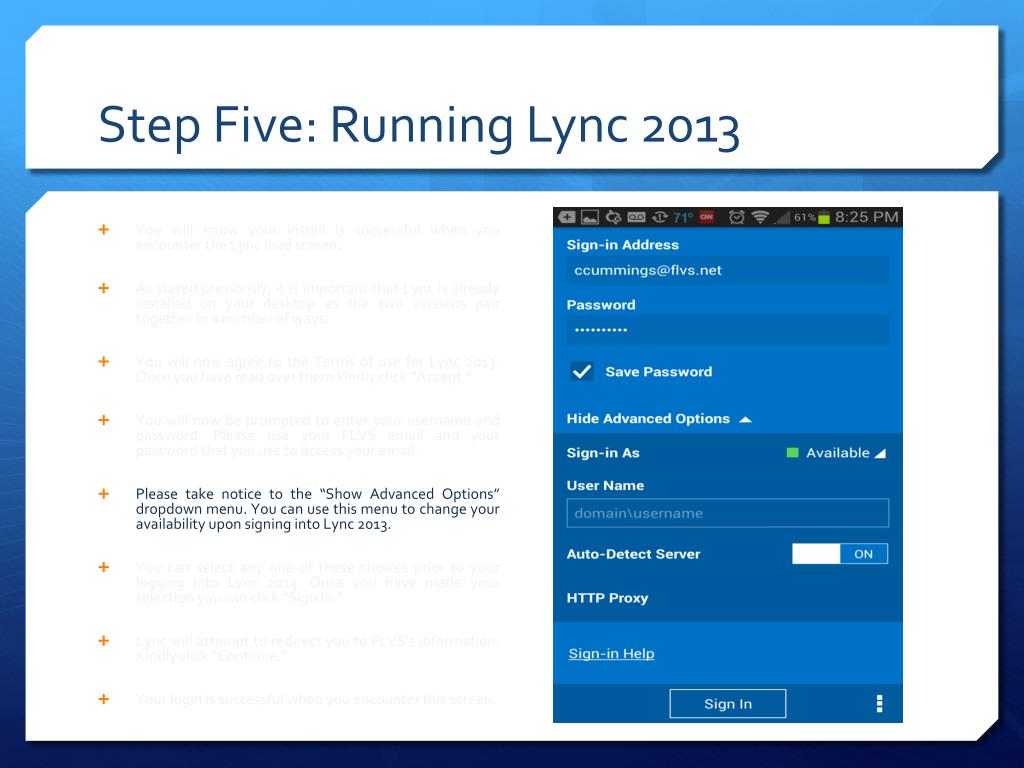Tap the red CNN notification icon
The height and width of the screenshot is (768, 1024).
707,217
